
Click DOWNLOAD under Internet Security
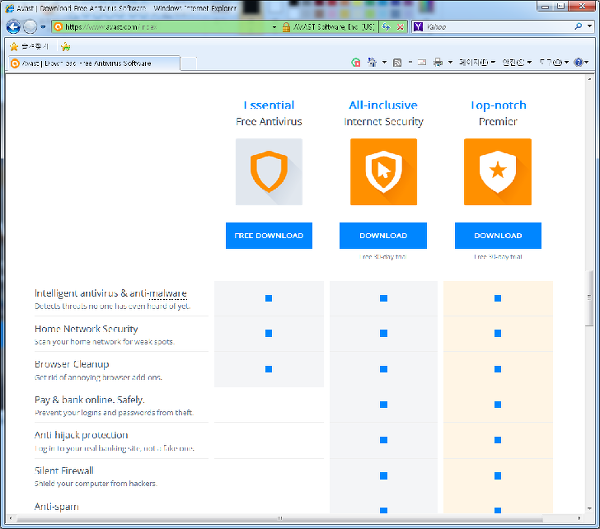coord(383,235)
